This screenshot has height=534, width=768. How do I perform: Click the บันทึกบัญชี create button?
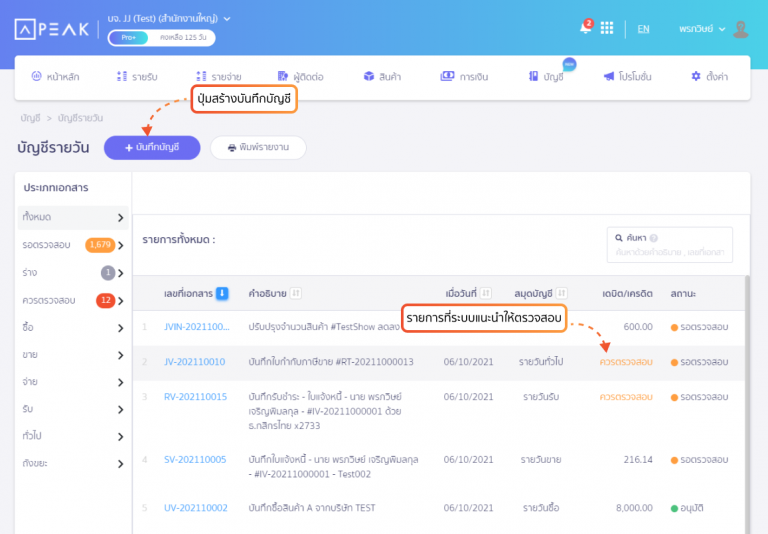click(152, 147)
